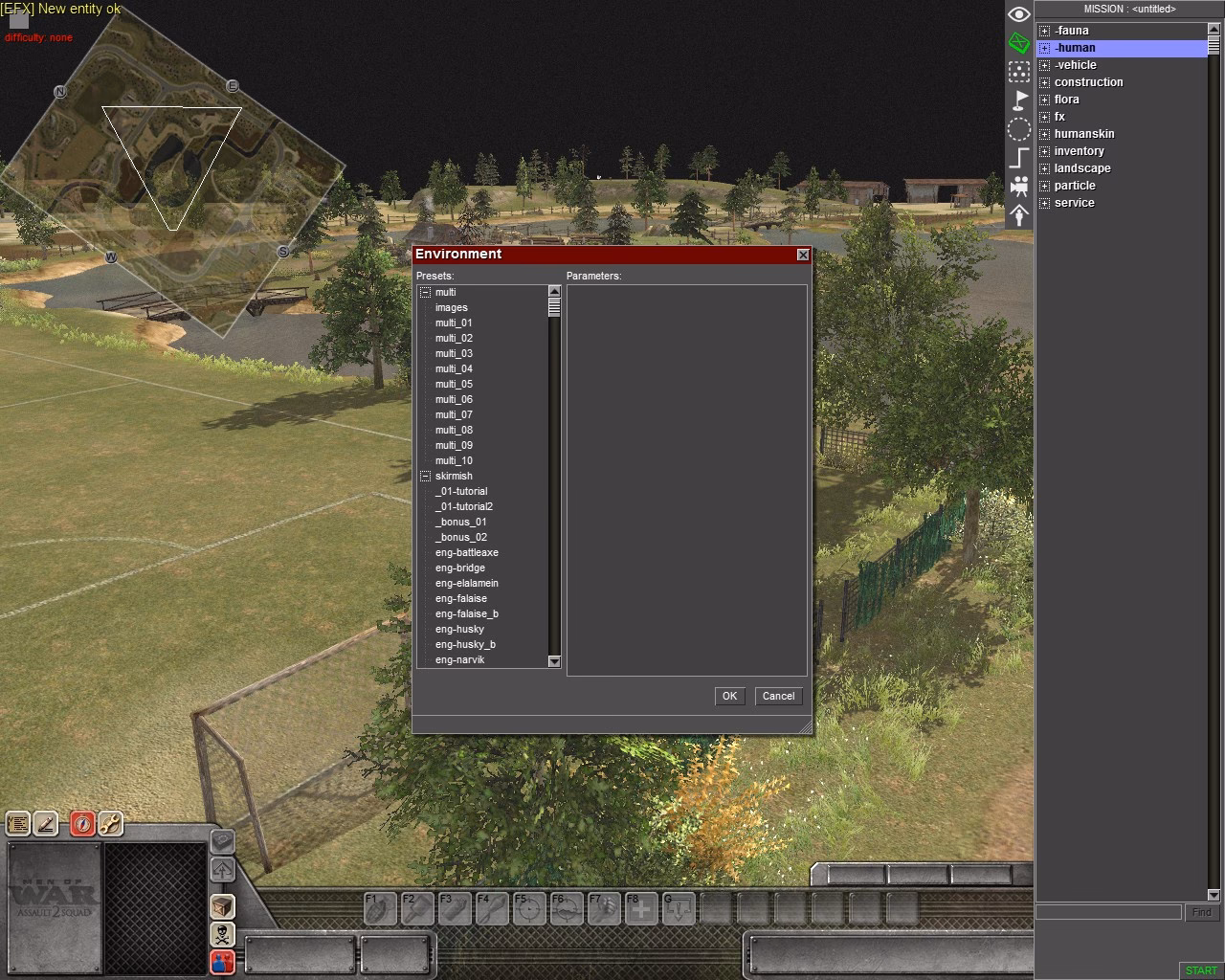Select the multi_10 environment preset
1225x980 pixels.
(454, 460)
